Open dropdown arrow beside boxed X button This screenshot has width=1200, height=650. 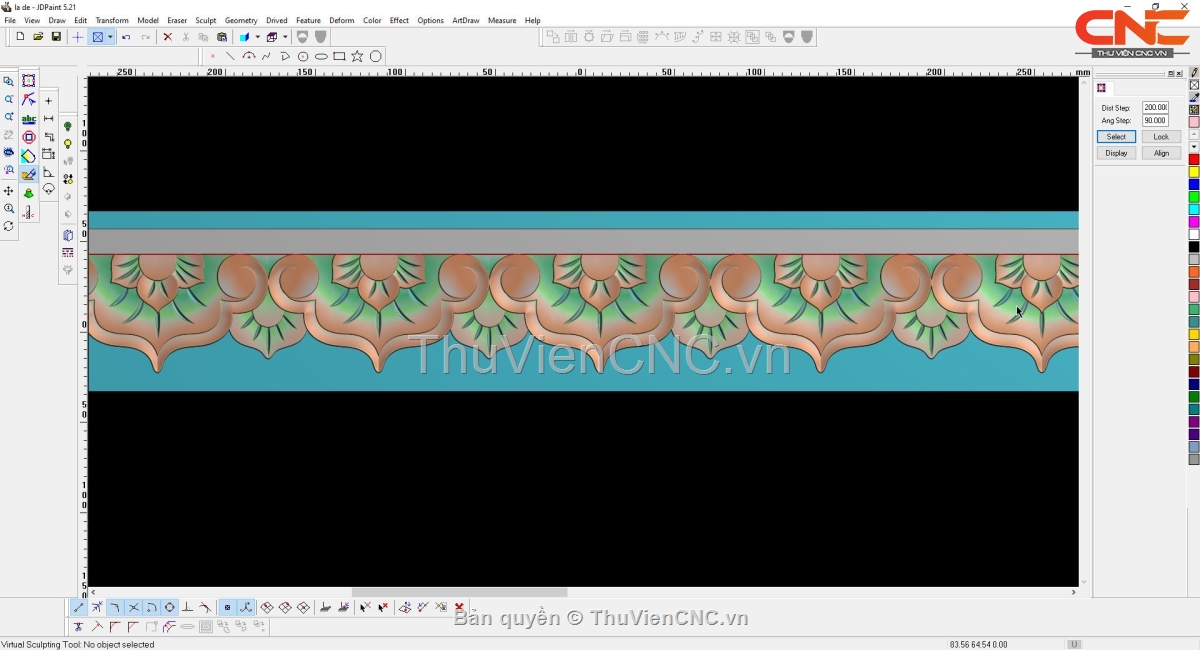[x=111, y=37]
